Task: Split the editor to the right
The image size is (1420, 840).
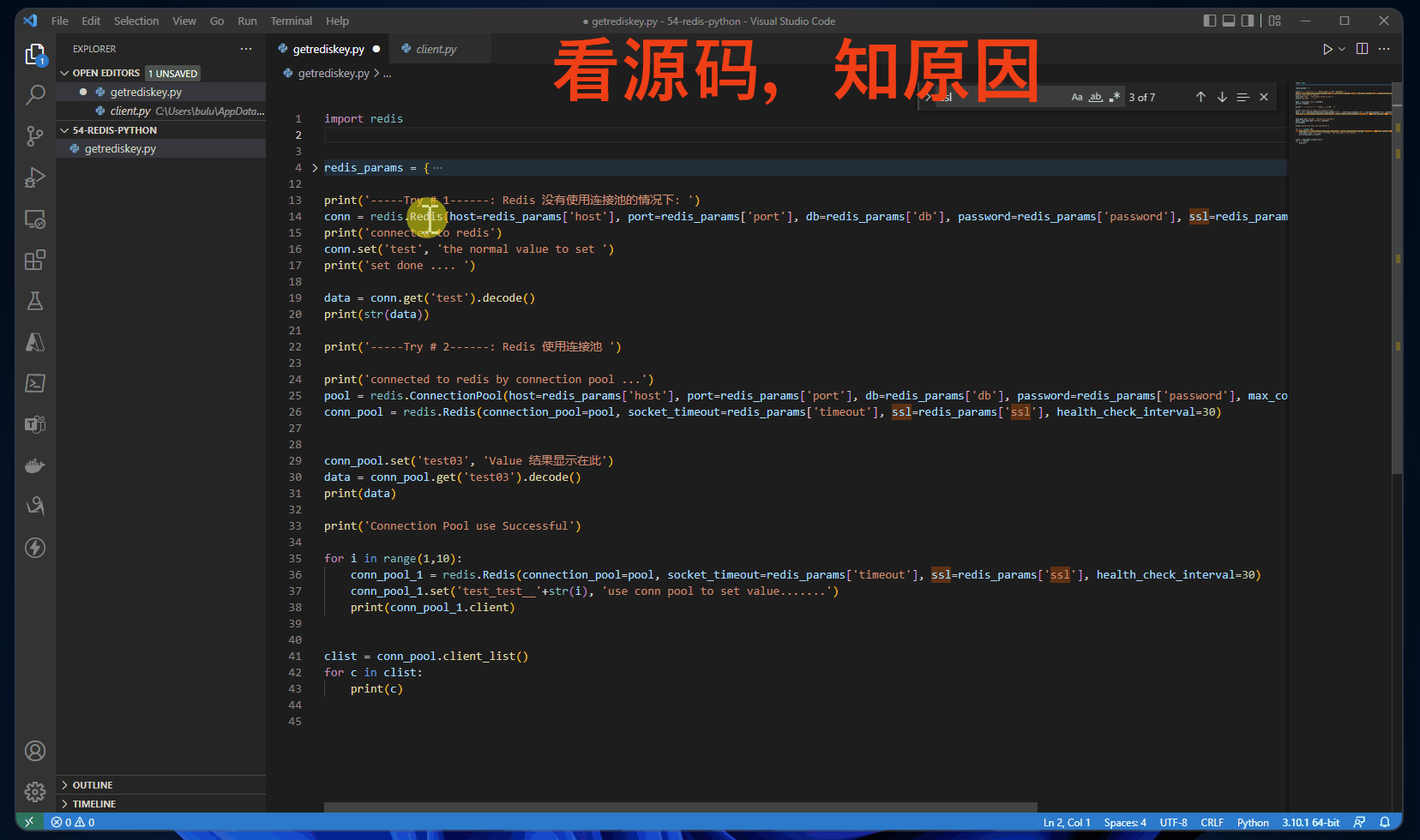Action: coord(1362,49)
